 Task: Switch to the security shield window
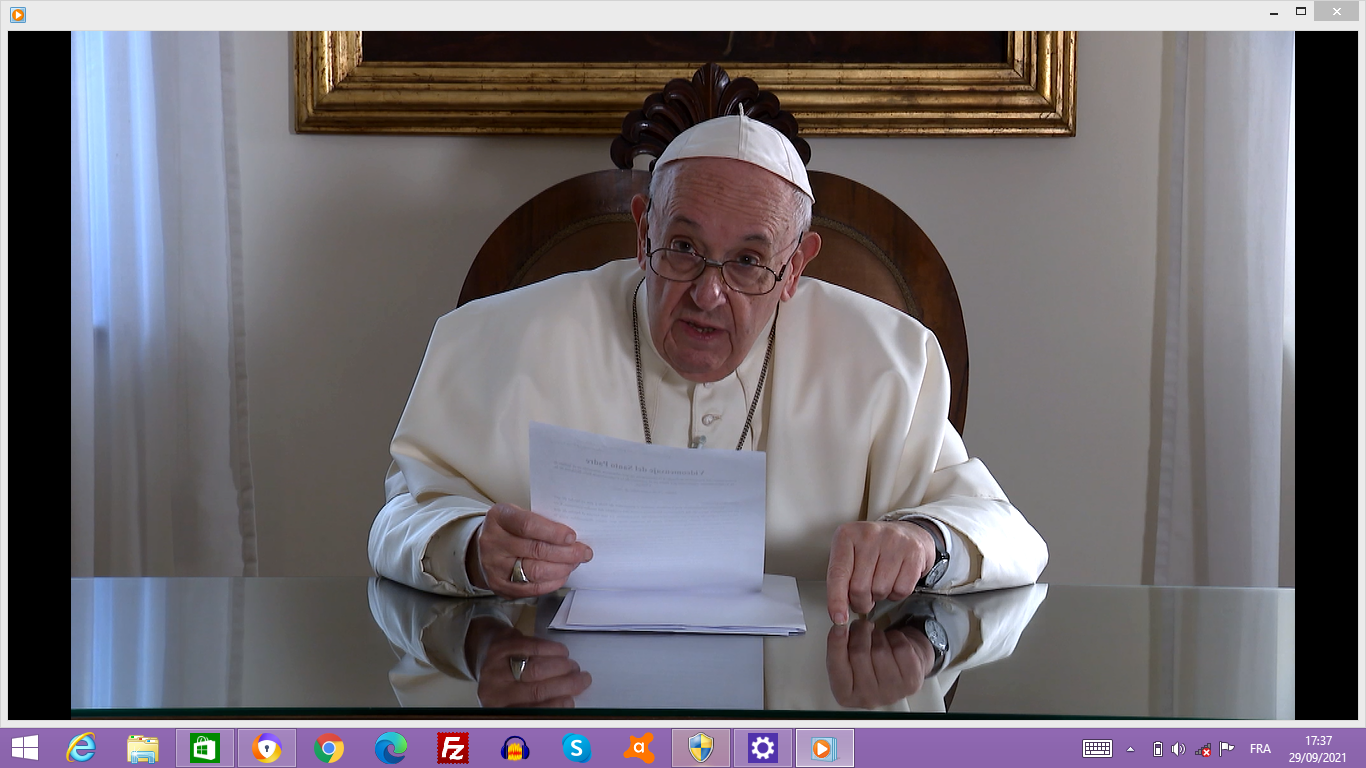701,748
